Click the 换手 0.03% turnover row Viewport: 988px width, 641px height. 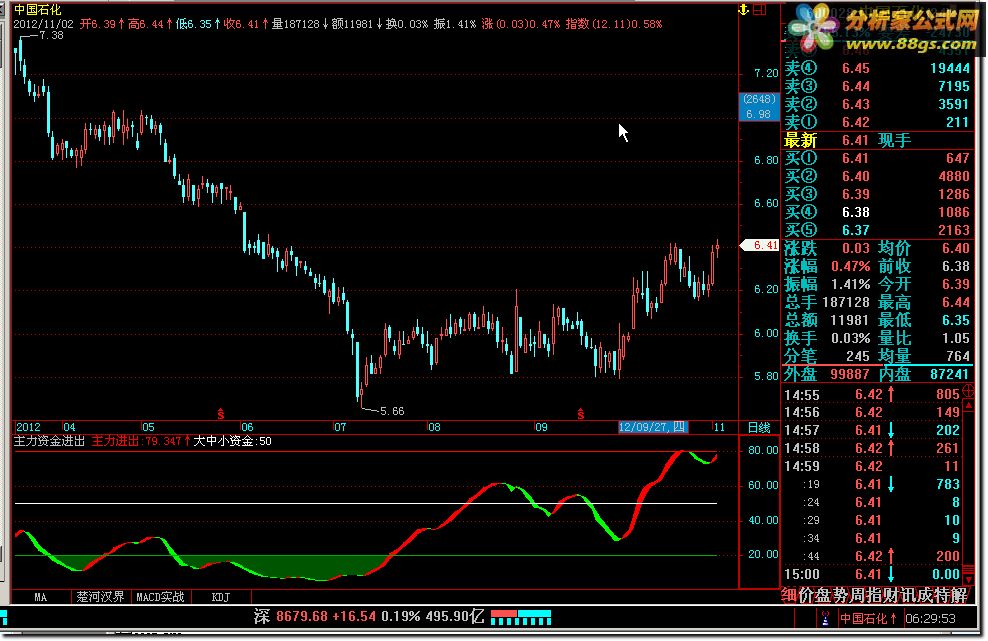(827, 338)
